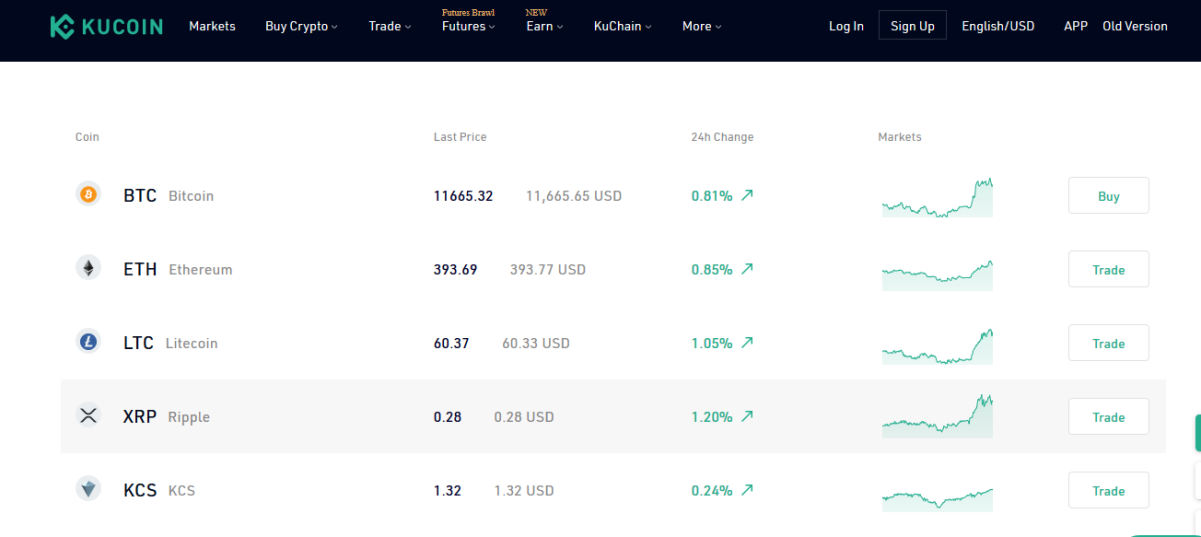The width and height of the screenshot is (1201, 537).
Task: Click the Ripple coin name
Action: pyautogui.click(x=189, y=417)
